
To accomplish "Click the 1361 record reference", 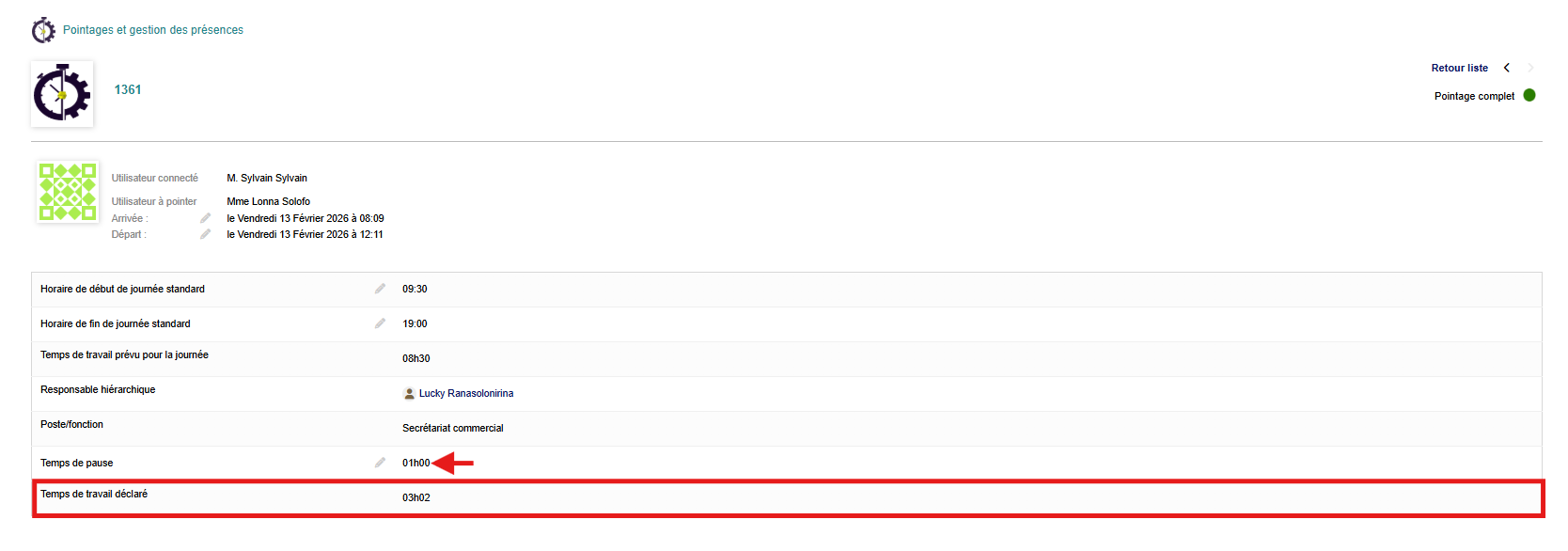I will [128, 89].
